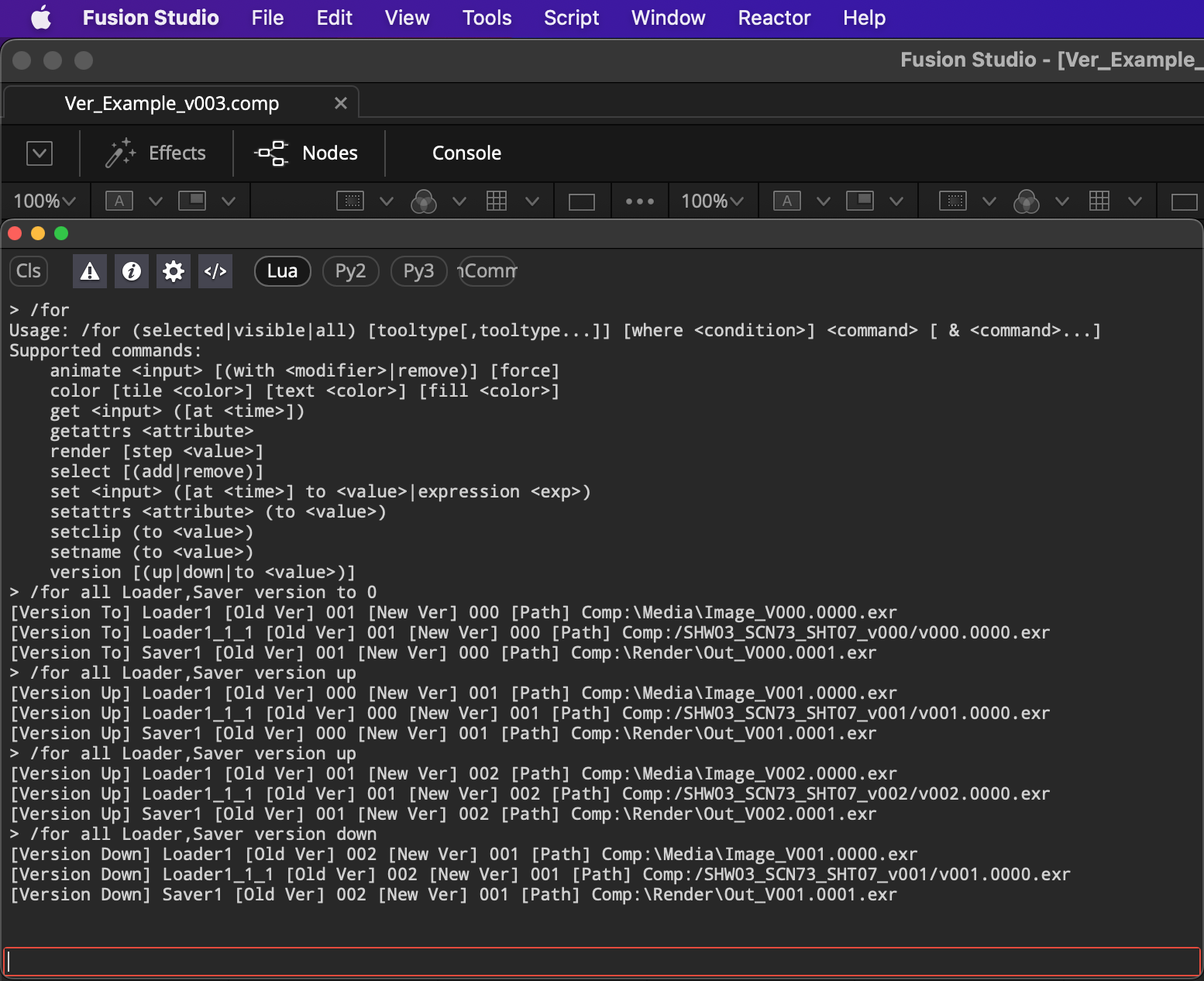Expand left viewer grid guides dropdown
Screen dimensions: 1204x981
(x=532, y=201)
